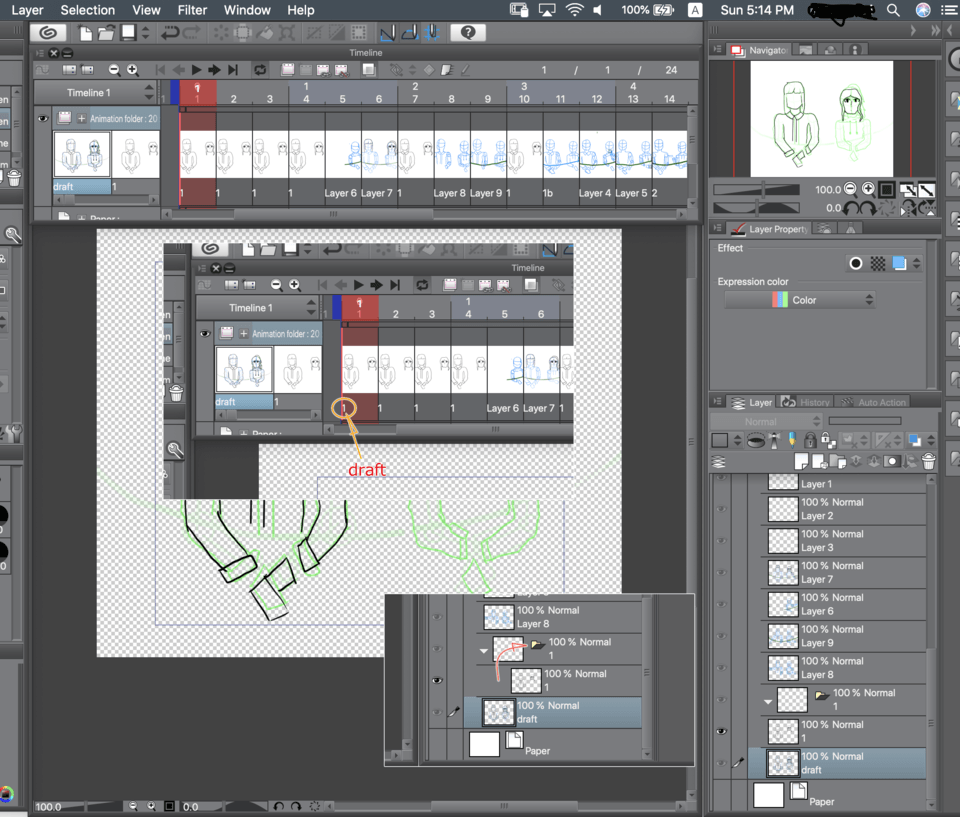Screen dimensions: 960x817
Task: Enable layer color effect blue icon
Action: (x=899, y=263)
